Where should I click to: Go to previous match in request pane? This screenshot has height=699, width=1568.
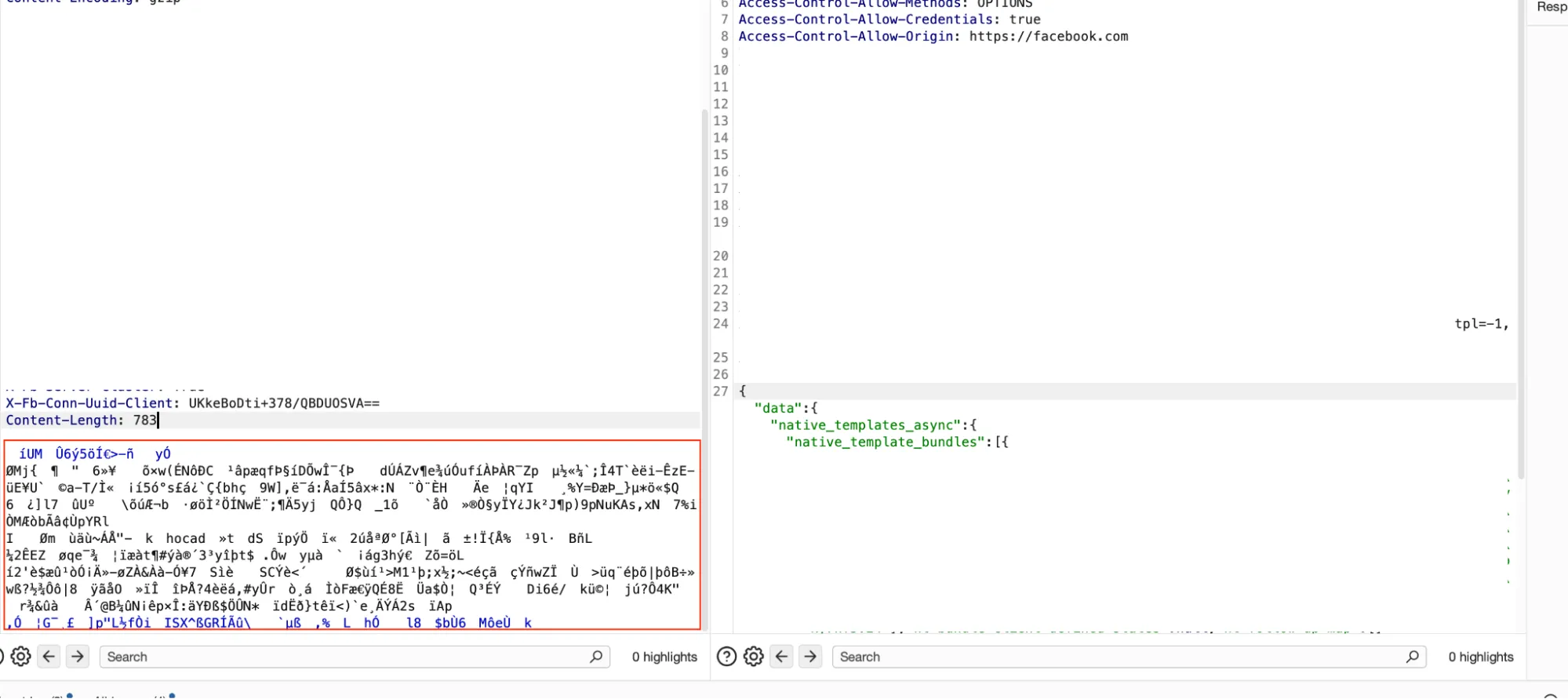[x=49, y=657]
